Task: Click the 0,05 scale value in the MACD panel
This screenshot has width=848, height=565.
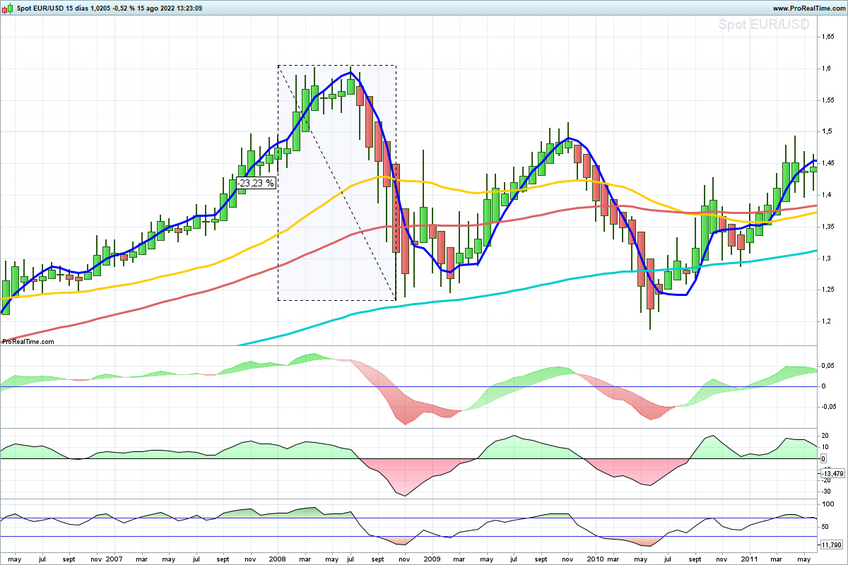Action: 827,366
